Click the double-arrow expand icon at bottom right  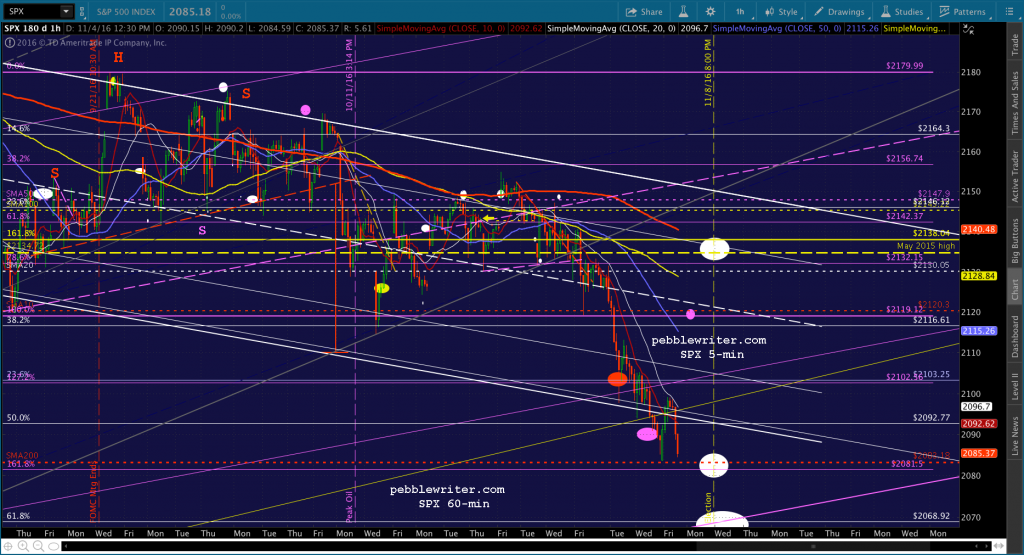[998, 547]
